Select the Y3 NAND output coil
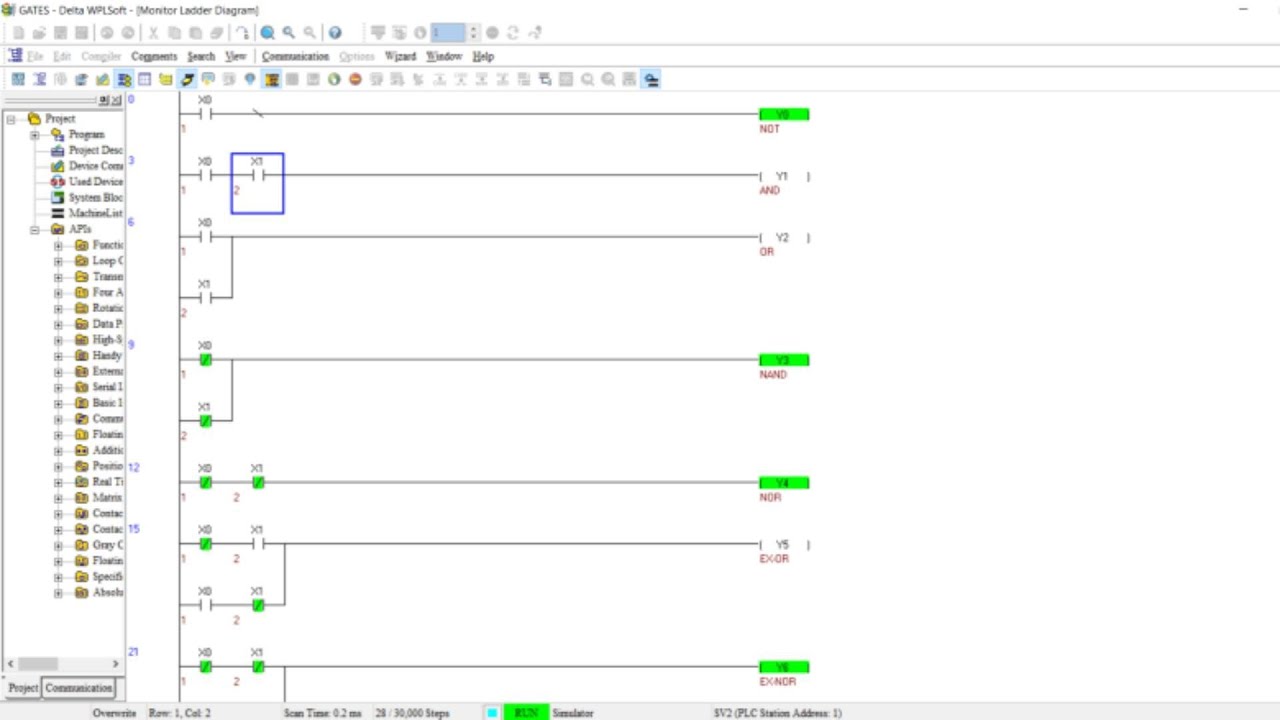Image resolution: width=1280 pixels, height=720 pixels. point(784,360)
